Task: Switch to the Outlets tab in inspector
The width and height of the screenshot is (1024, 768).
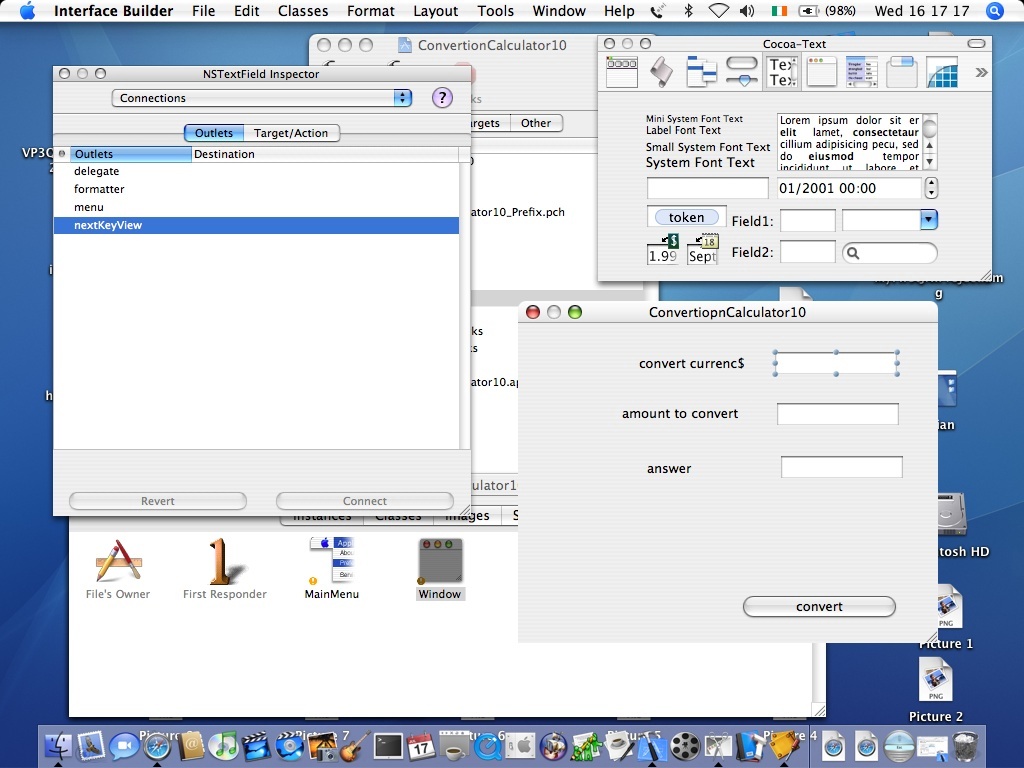Action: coord(214,133)
